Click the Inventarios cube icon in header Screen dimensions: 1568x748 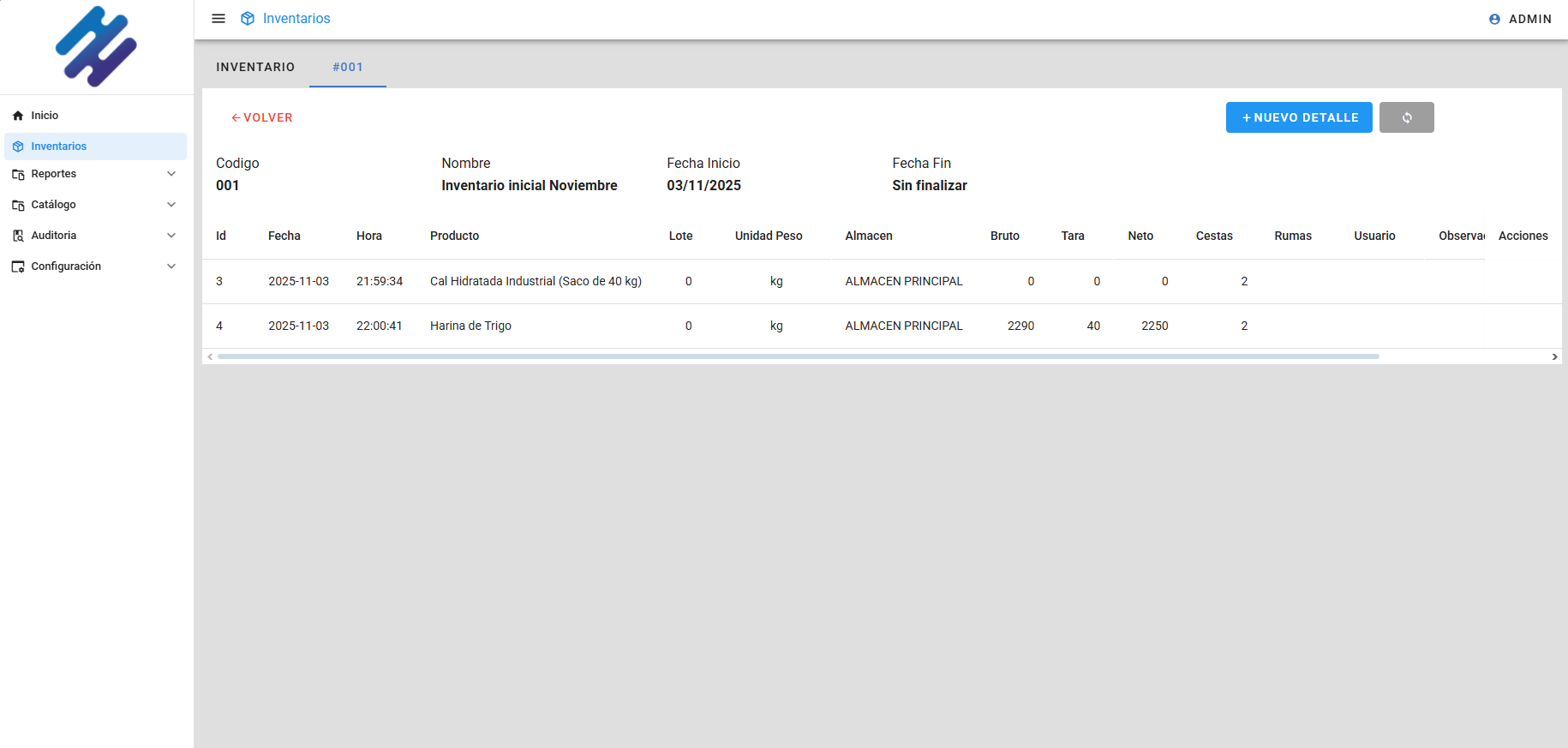[248, 19]
